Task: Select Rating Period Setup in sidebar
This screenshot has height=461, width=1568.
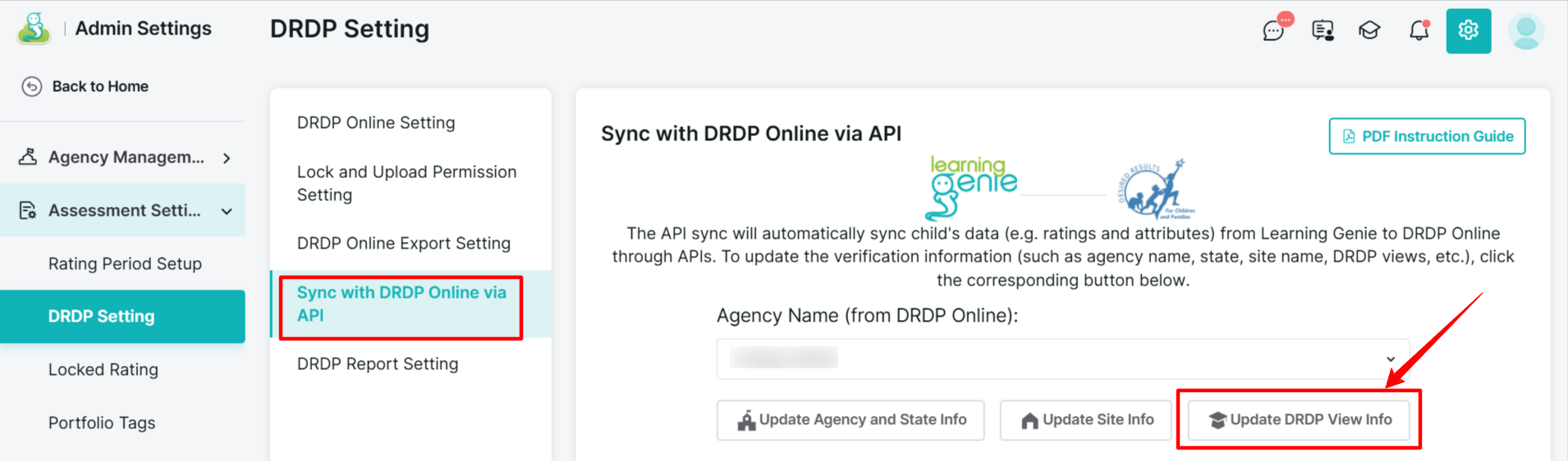Action: click(125, 264)
